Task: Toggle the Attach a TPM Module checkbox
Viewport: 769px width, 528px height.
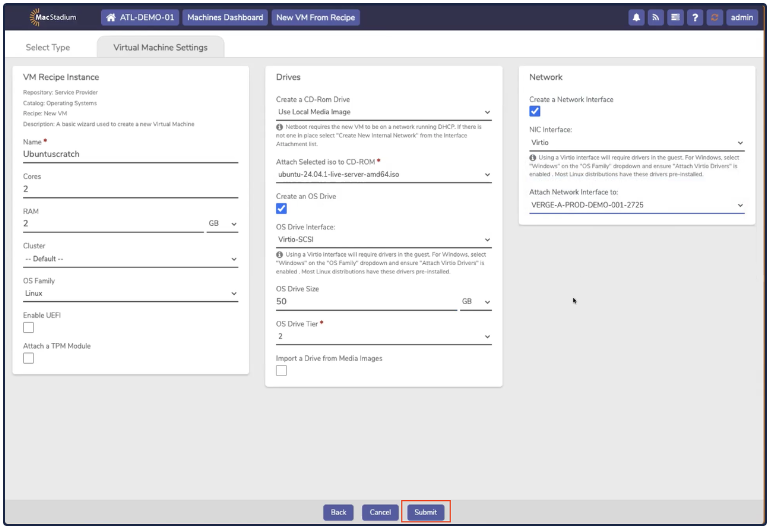Action: pyautogui.click(x=28, y=358)
